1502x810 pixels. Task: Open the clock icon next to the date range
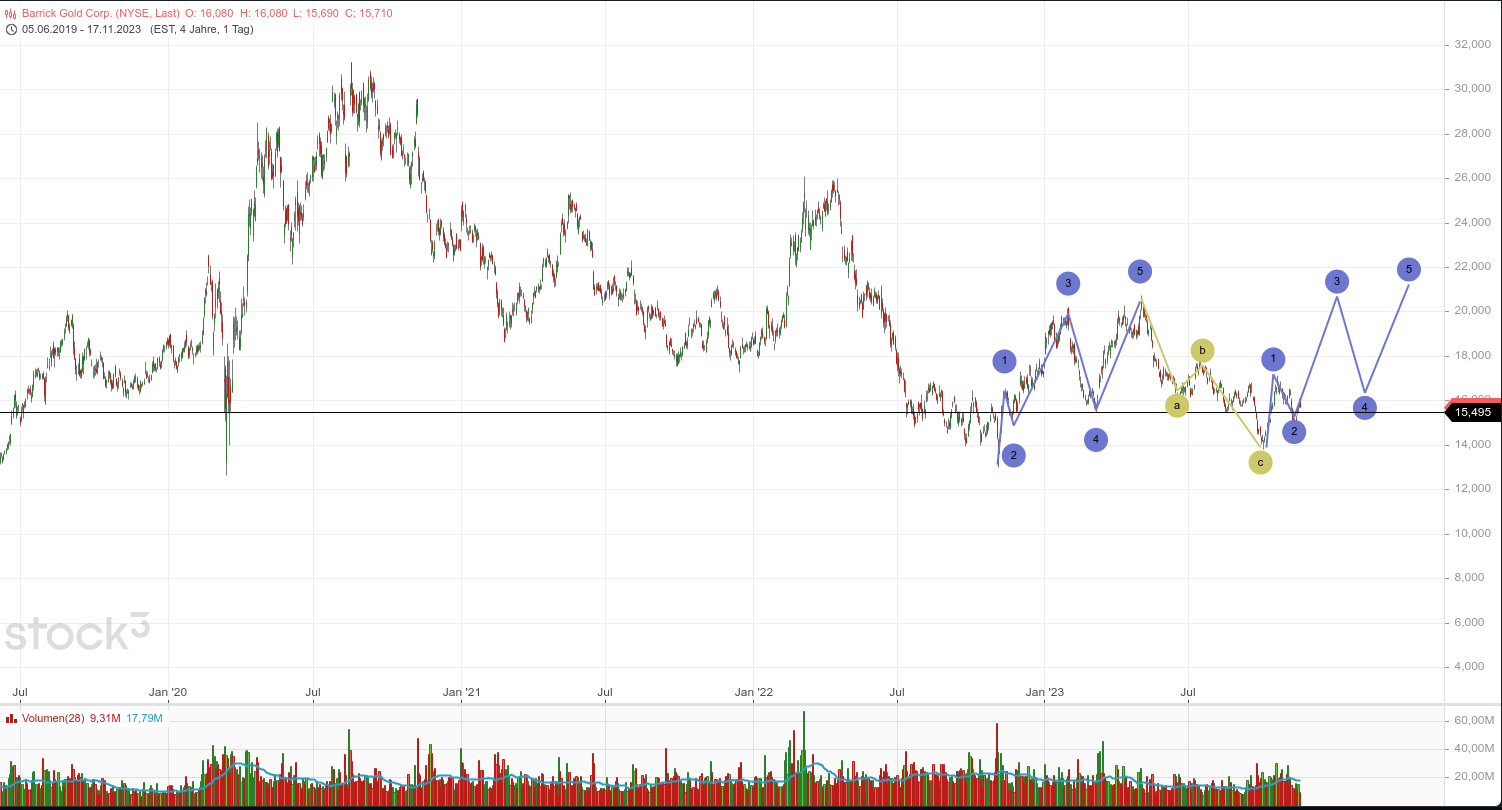tap(12, 29)
